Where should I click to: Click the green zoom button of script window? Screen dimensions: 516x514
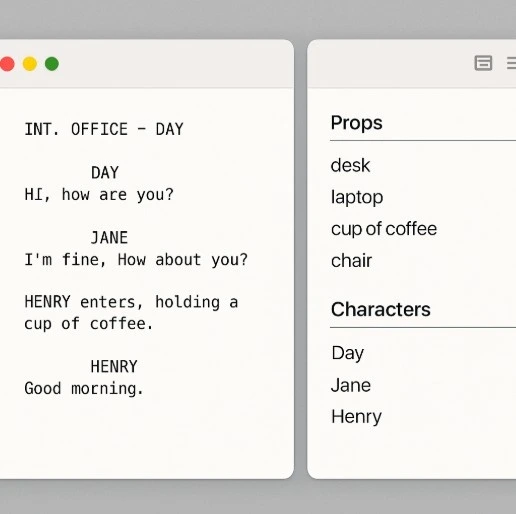pos(52,64)
